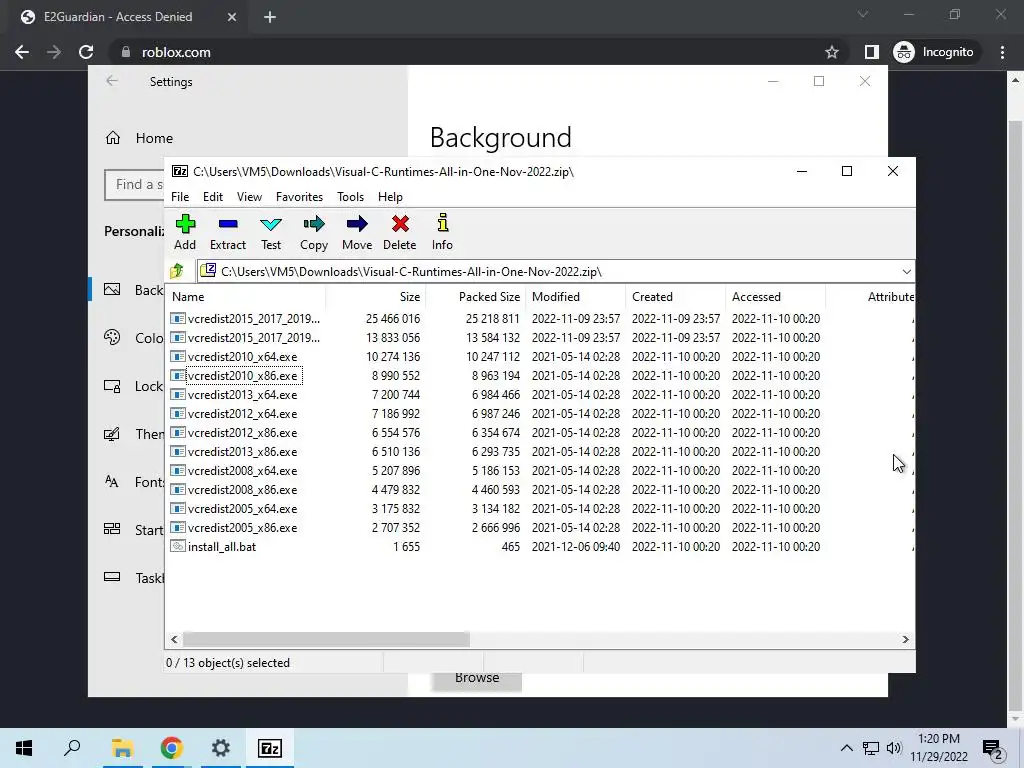Screen dimensions: 1024x768
Task: Open File Explorer from the taskbar
Action: tap(122, 748)
